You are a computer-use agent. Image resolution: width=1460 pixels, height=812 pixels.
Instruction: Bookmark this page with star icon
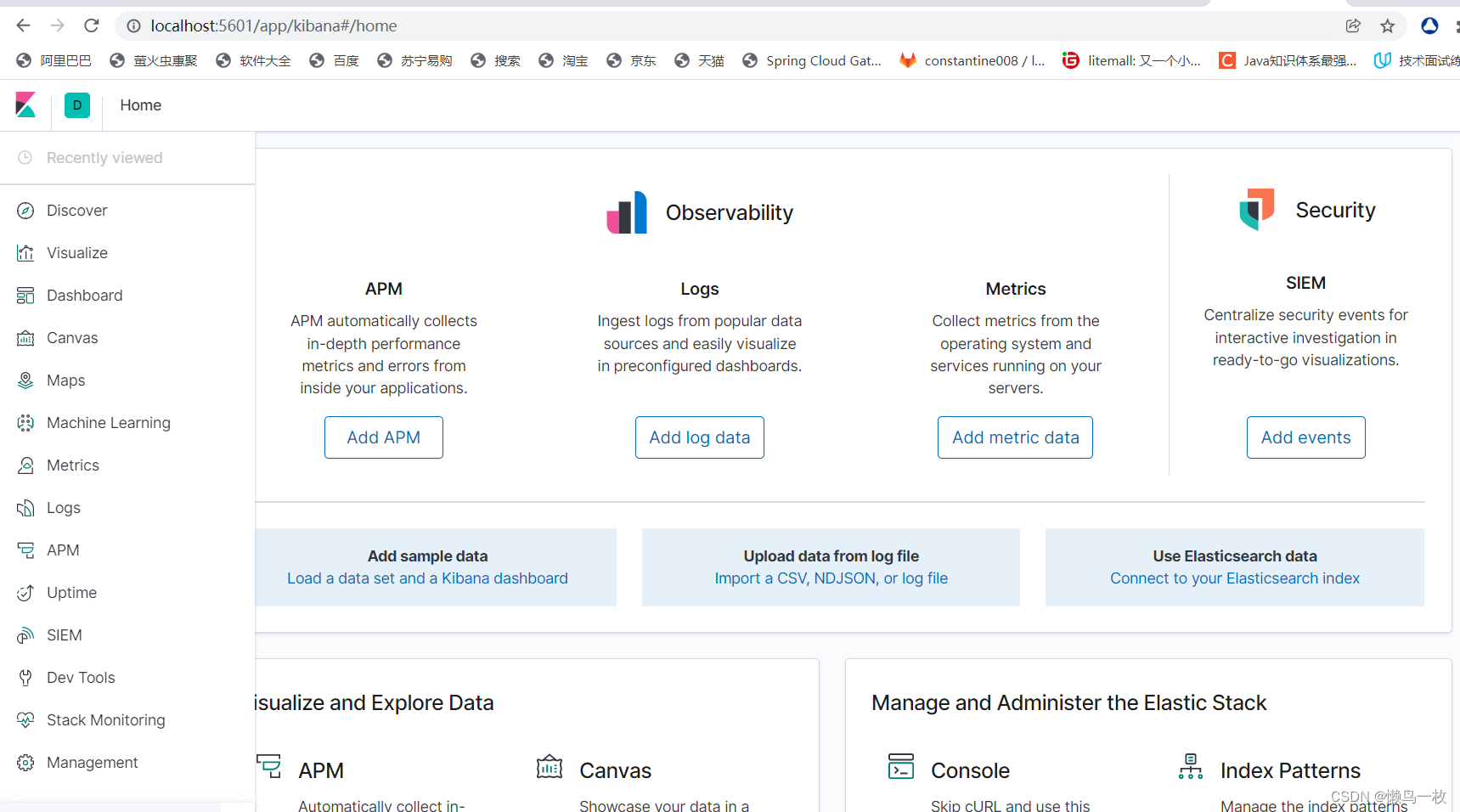coord(1388,26)
